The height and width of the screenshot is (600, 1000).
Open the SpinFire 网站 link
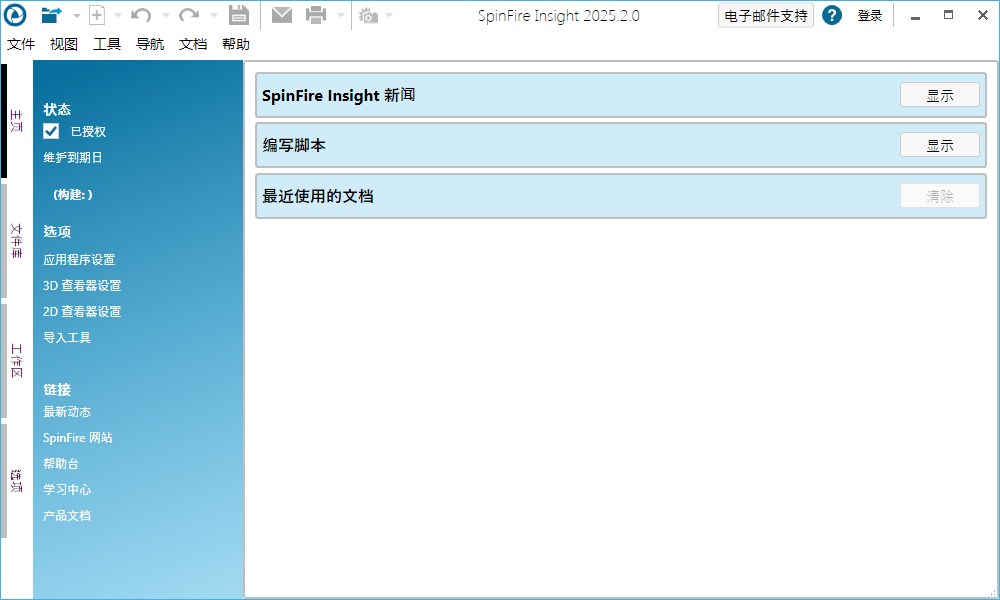78,438
